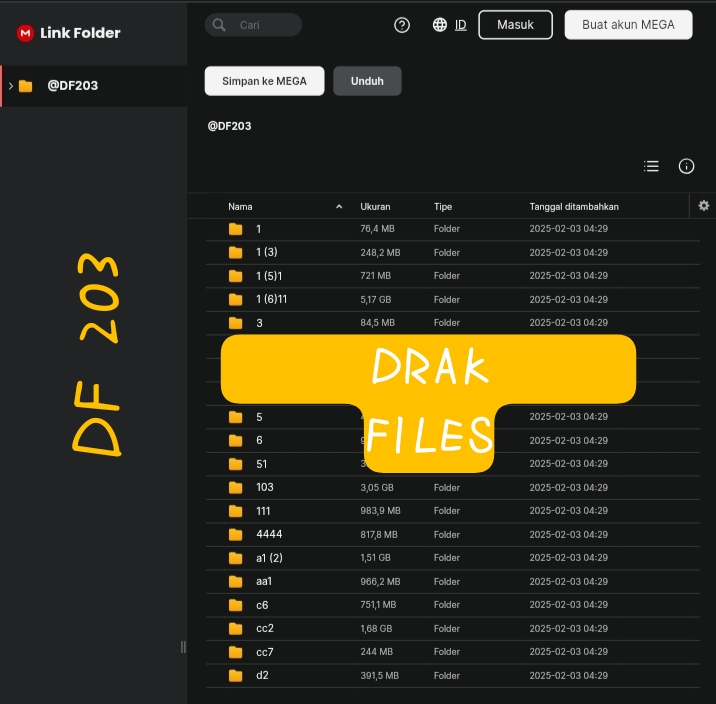Image resolution: width=716 pixels, height=704 pixels.
Task: Click Simpan ke MEGA button
Action: click(x=264, y=81)
